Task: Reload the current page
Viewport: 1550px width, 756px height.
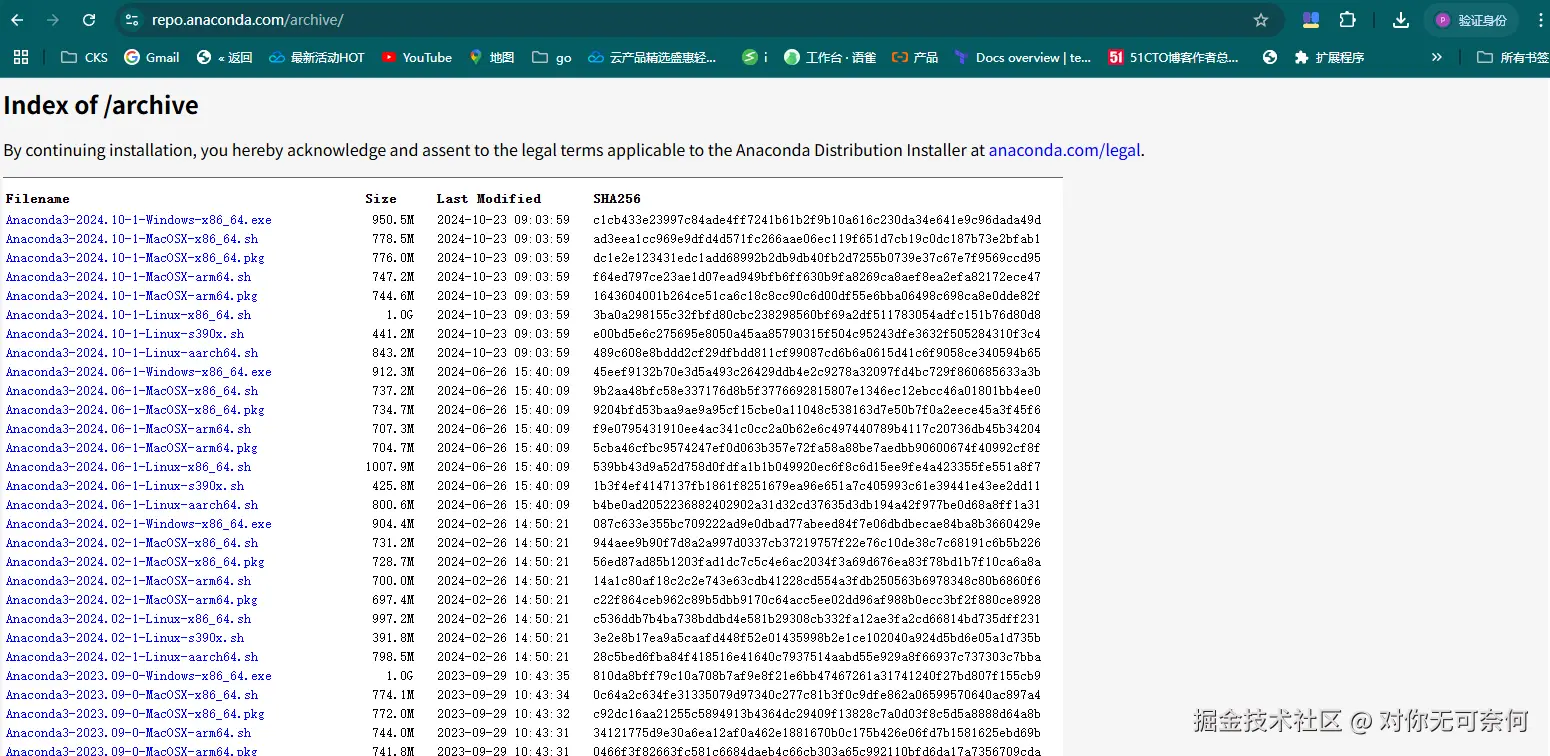Action: click(89, 20)
